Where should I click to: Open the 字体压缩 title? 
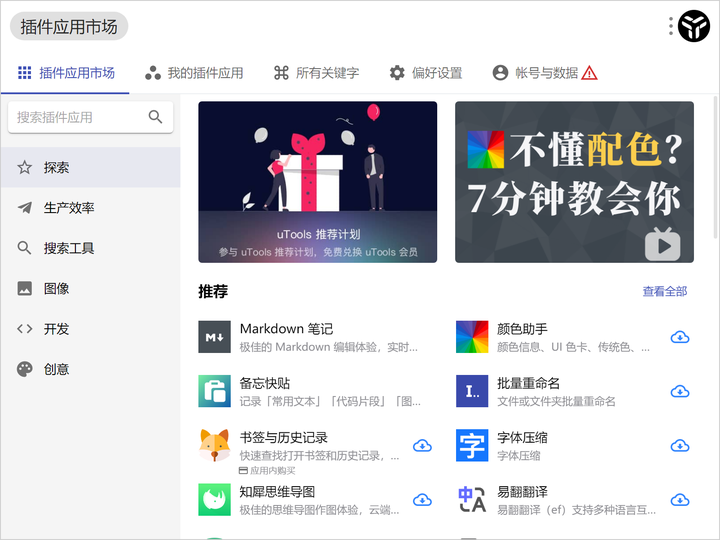(x=522, y=437)
